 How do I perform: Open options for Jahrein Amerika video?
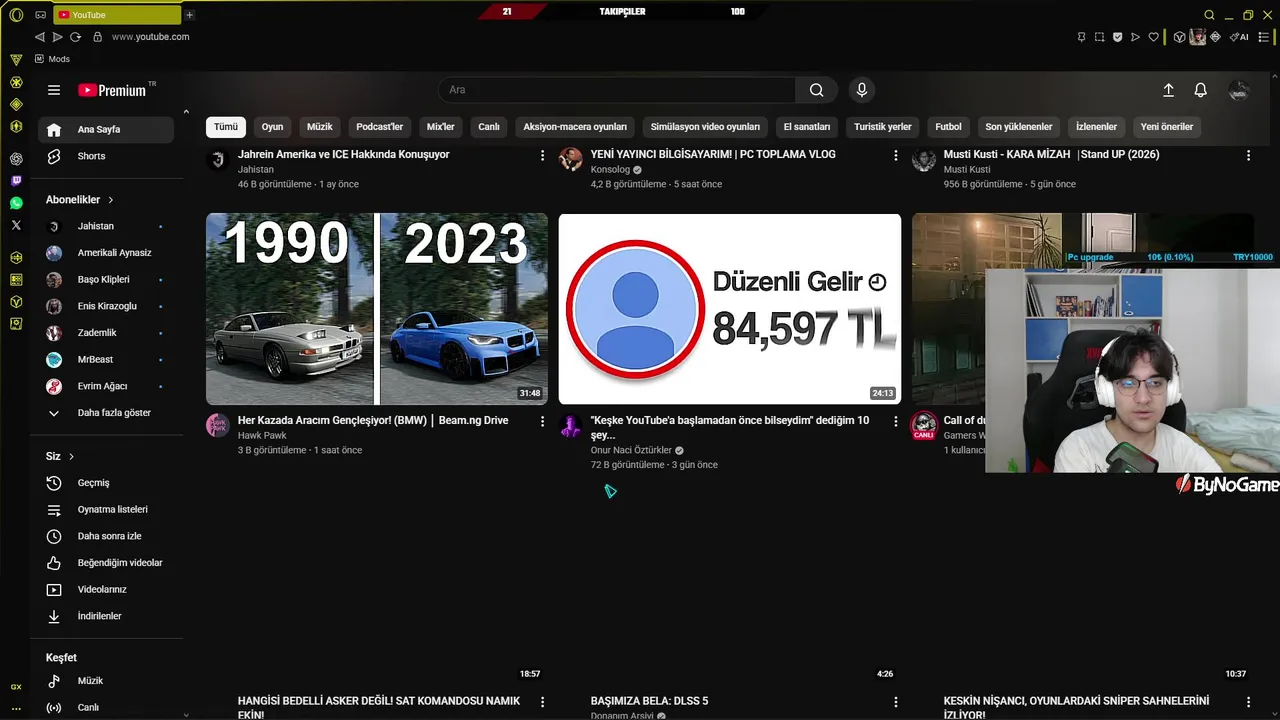coord(543,155)
